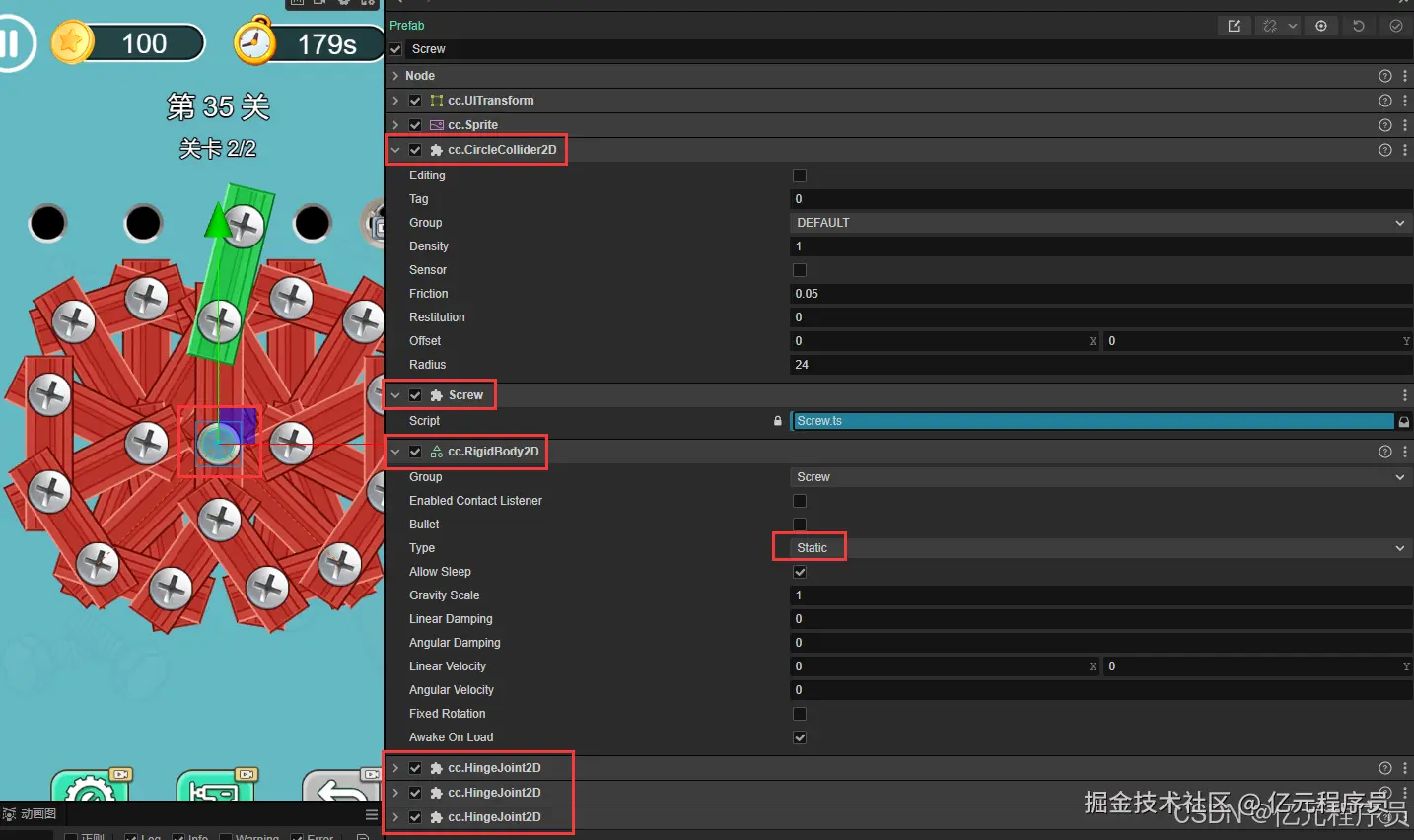Screen dimensions: 1414x840
Task: Enable the Editing checkbox
Action: (800, 175)
